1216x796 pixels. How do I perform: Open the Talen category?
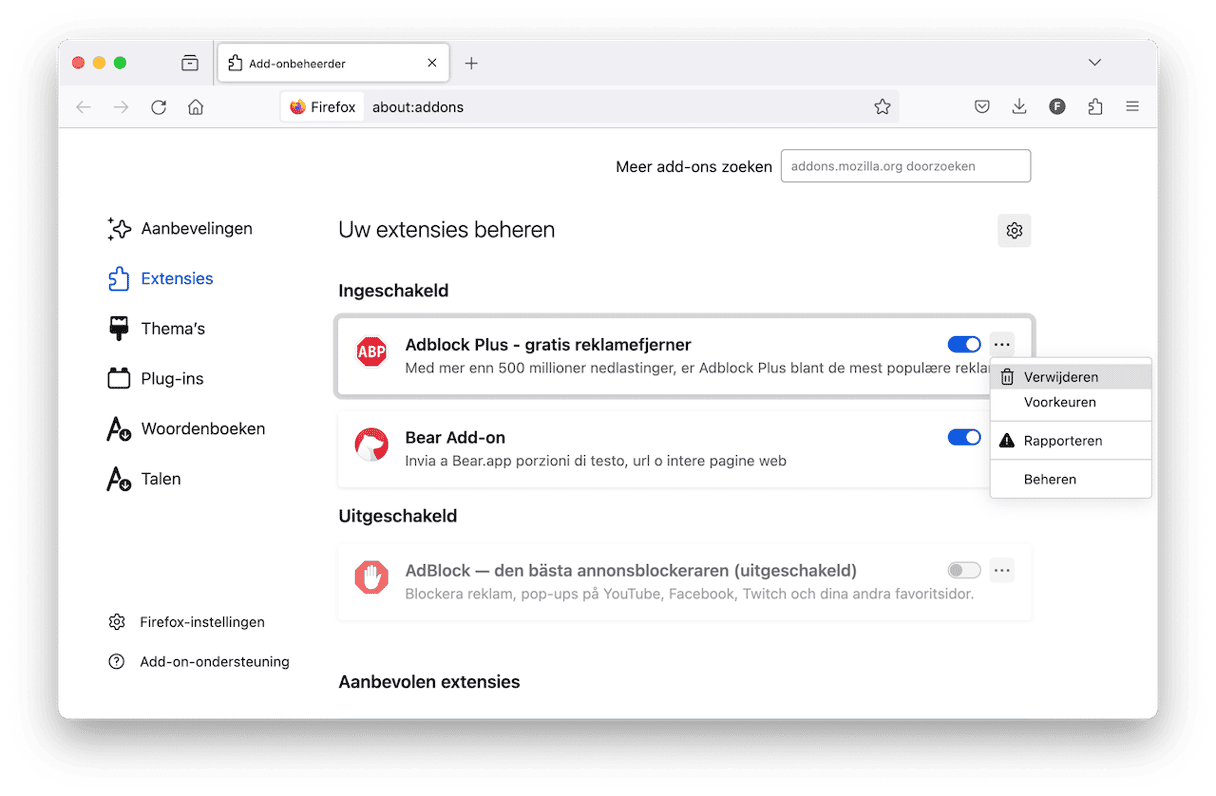click(145, 479)
